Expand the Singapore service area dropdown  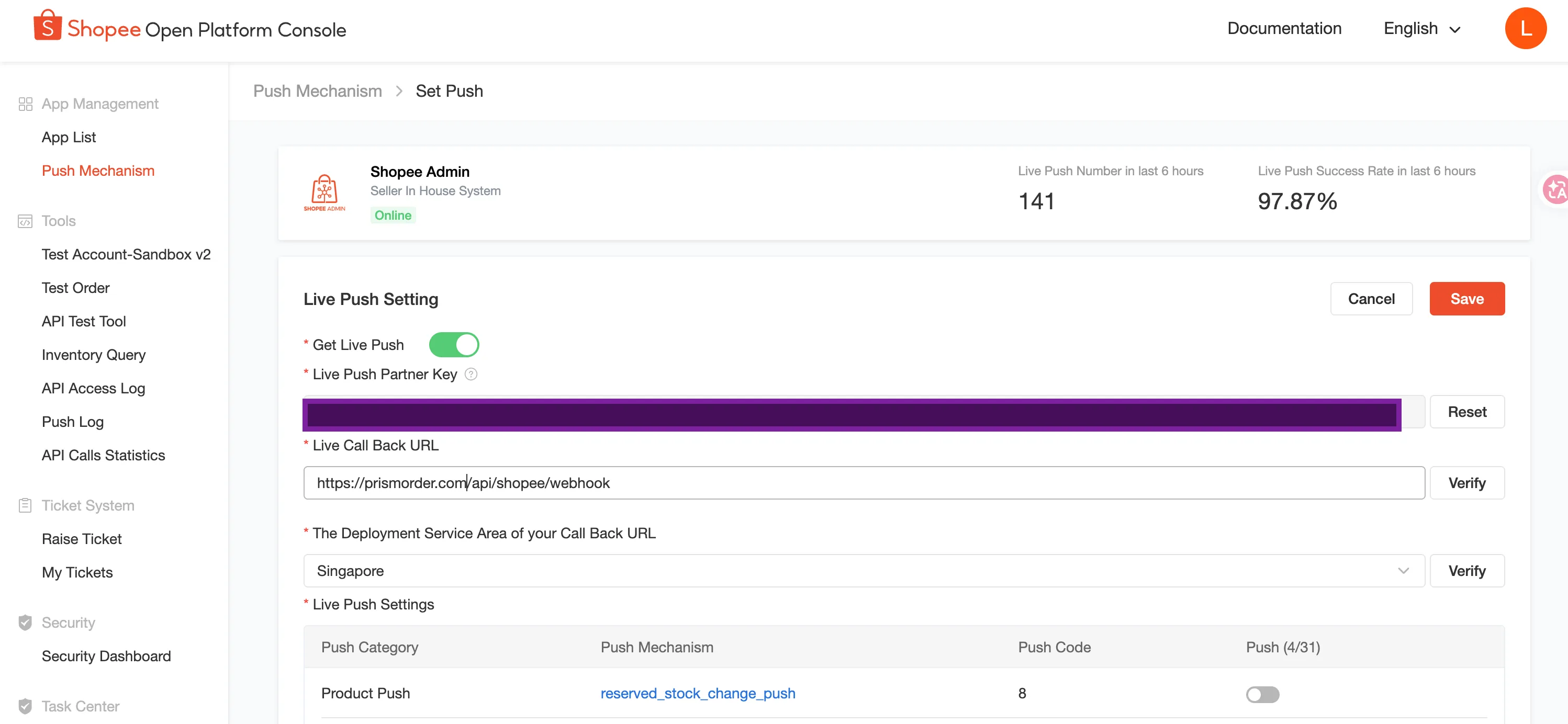click(x=864, y=571)
